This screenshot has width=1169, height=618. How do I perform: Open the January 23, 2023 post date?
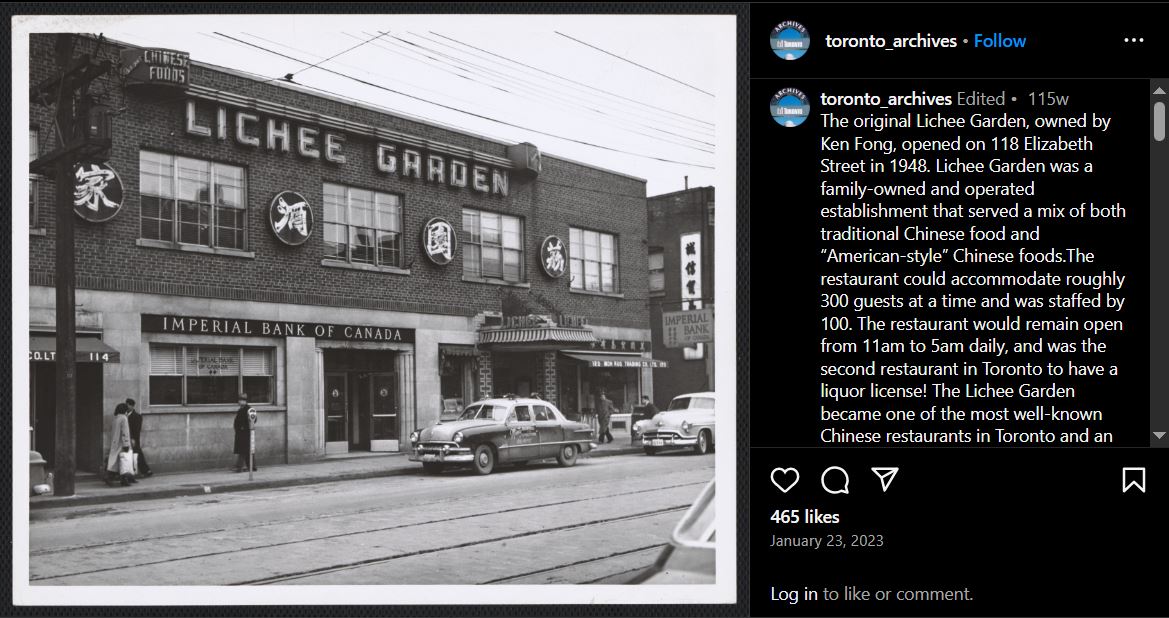[827, 540]
